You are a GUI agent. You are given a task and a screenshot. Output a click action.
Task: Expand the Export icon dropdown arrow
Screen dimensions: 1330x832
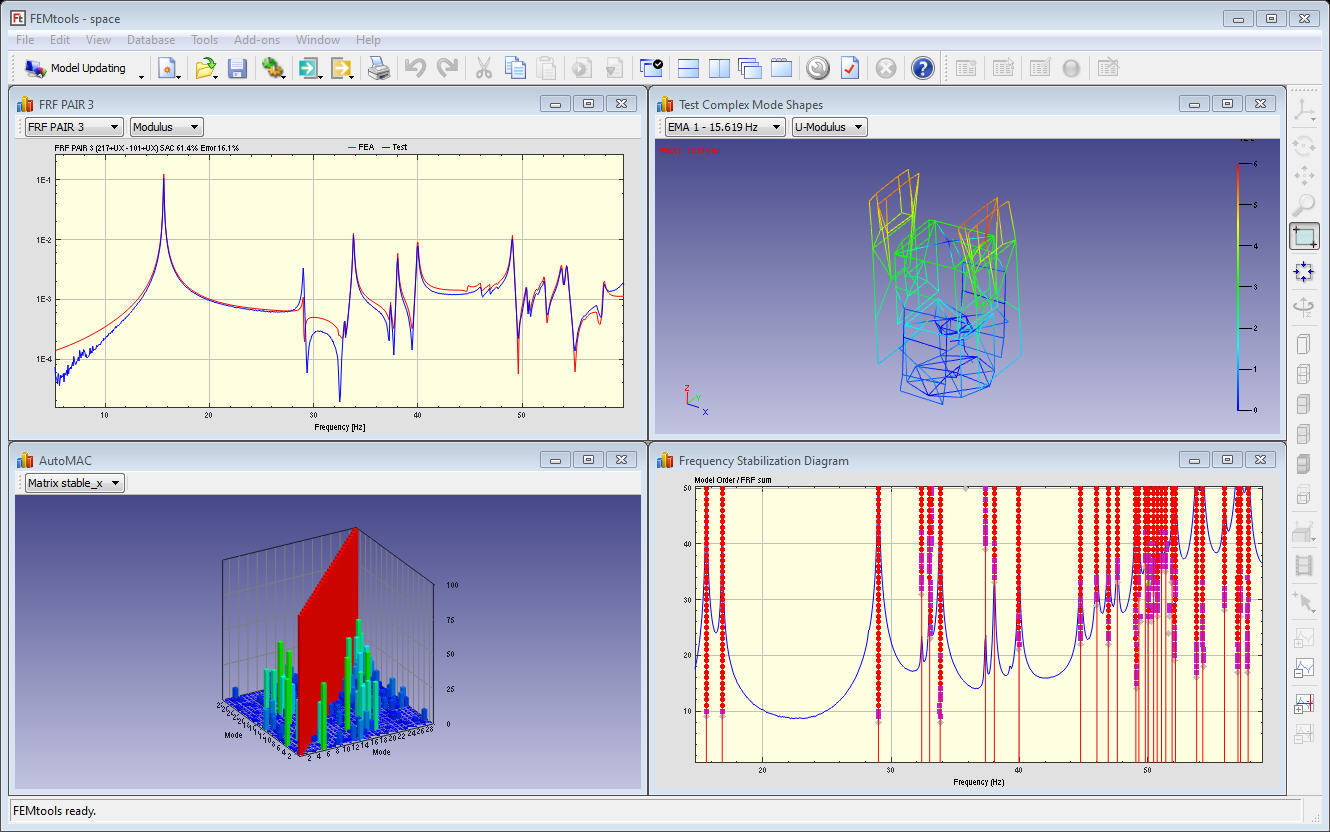[x=353, y=75]
